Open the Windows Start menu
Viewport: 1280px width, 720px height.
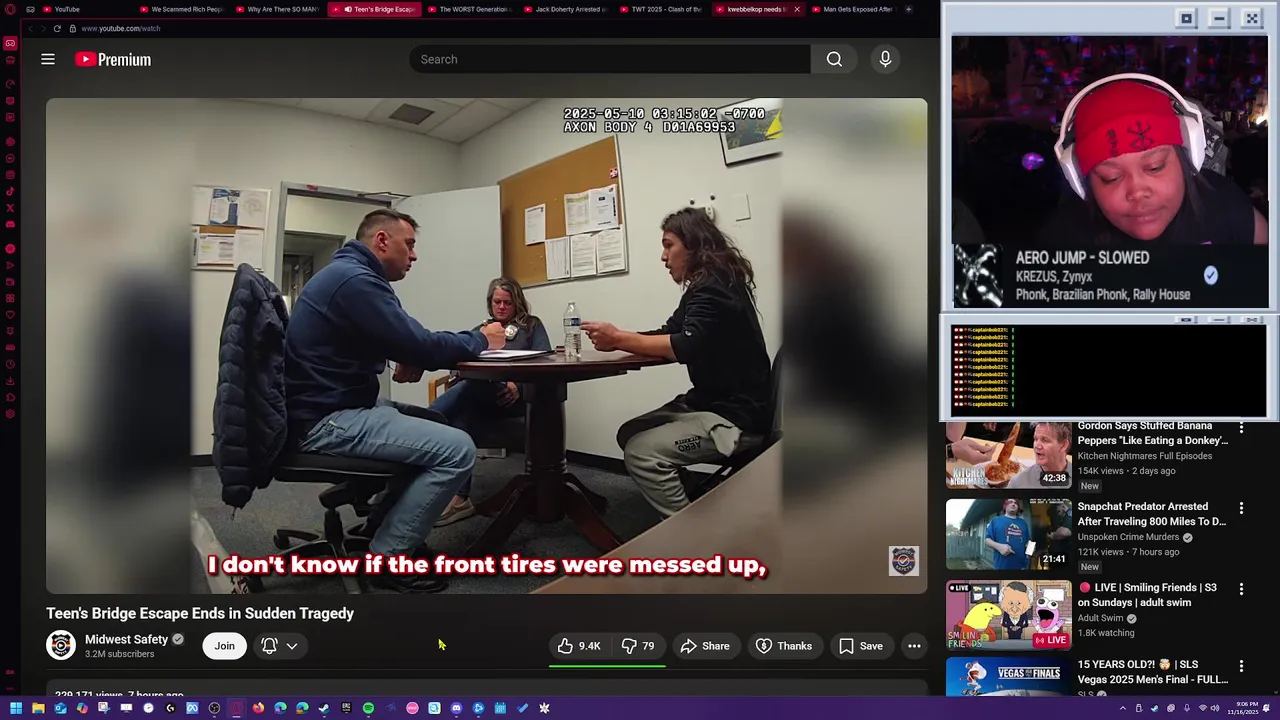(x=16, y=708)
